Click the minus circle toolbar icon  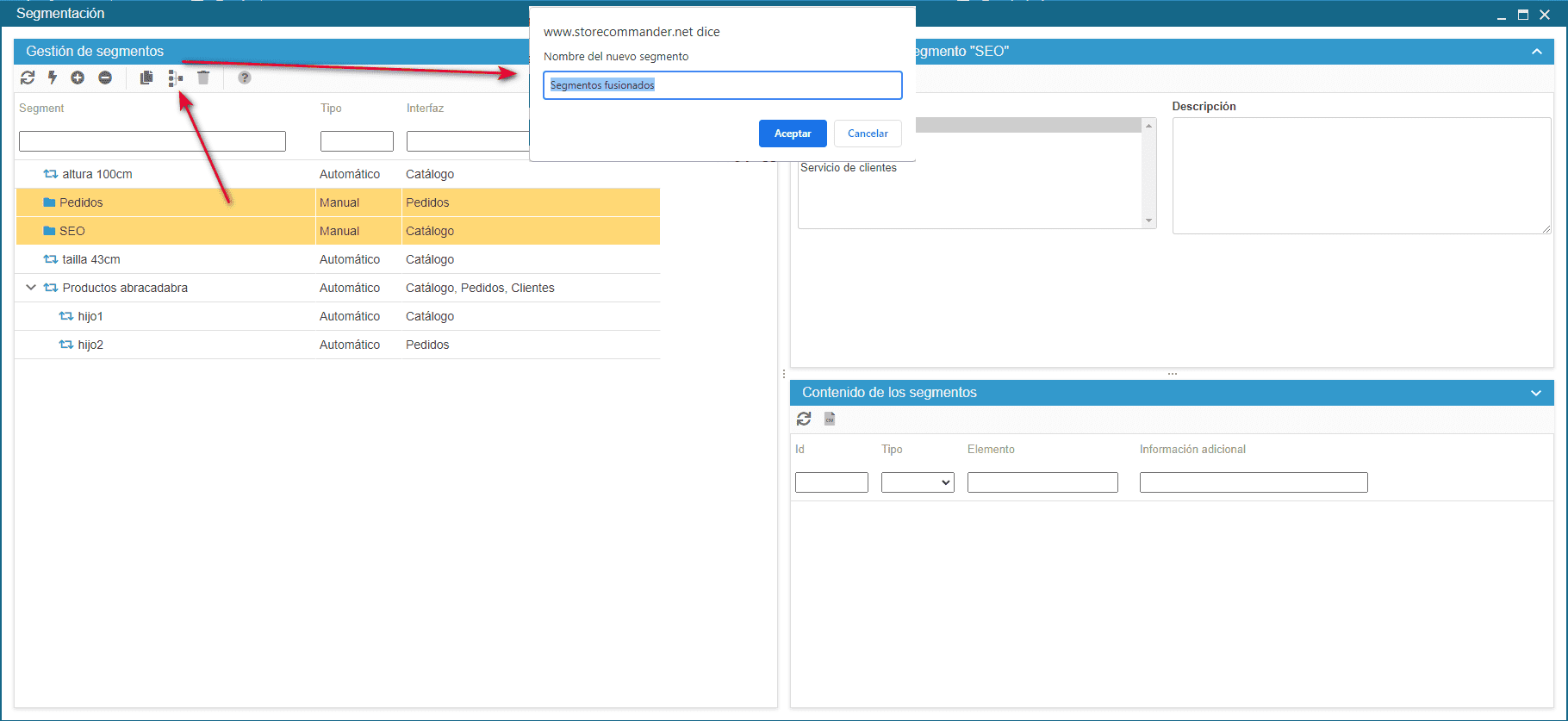point(105,78)
